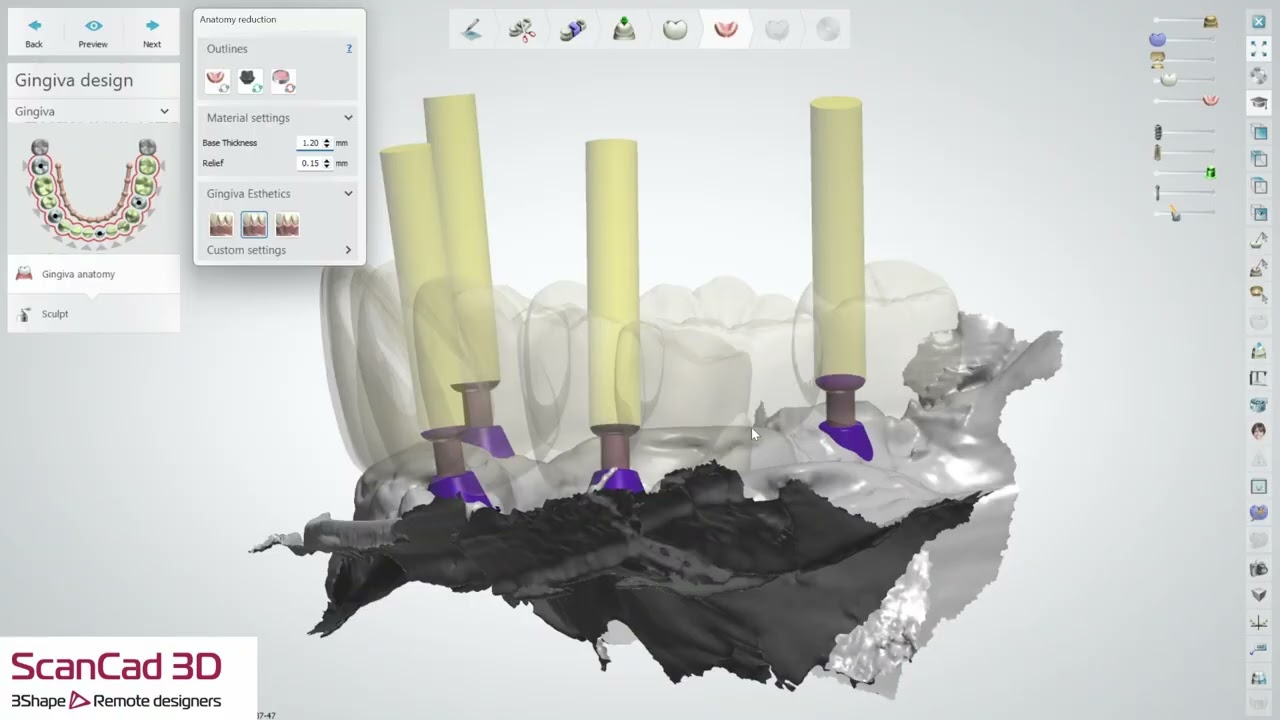Viewport: 1280px width, 720px height.
Task: Click the gray 3D cube icon
Action: [1259, 595]
